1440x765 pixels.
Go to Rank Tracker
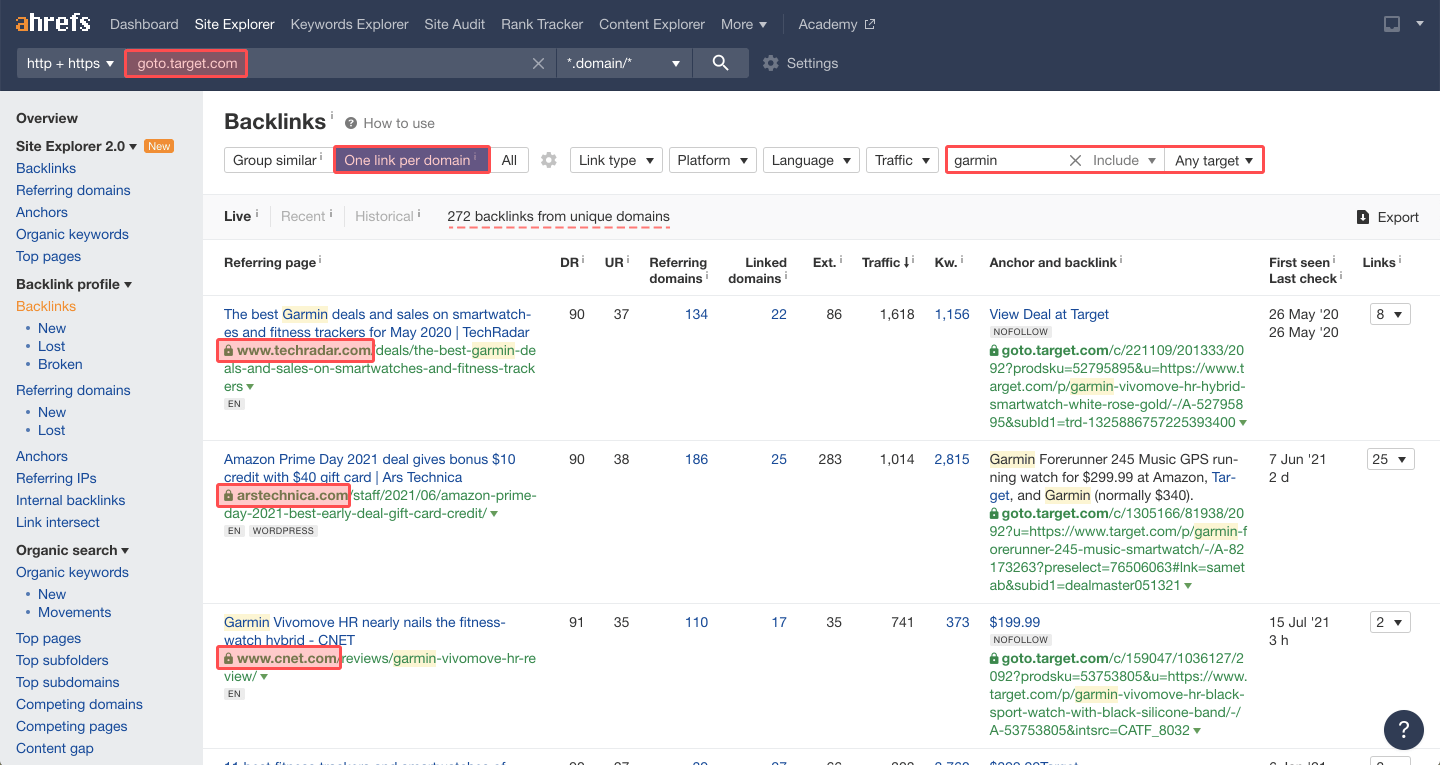point(542,24)
